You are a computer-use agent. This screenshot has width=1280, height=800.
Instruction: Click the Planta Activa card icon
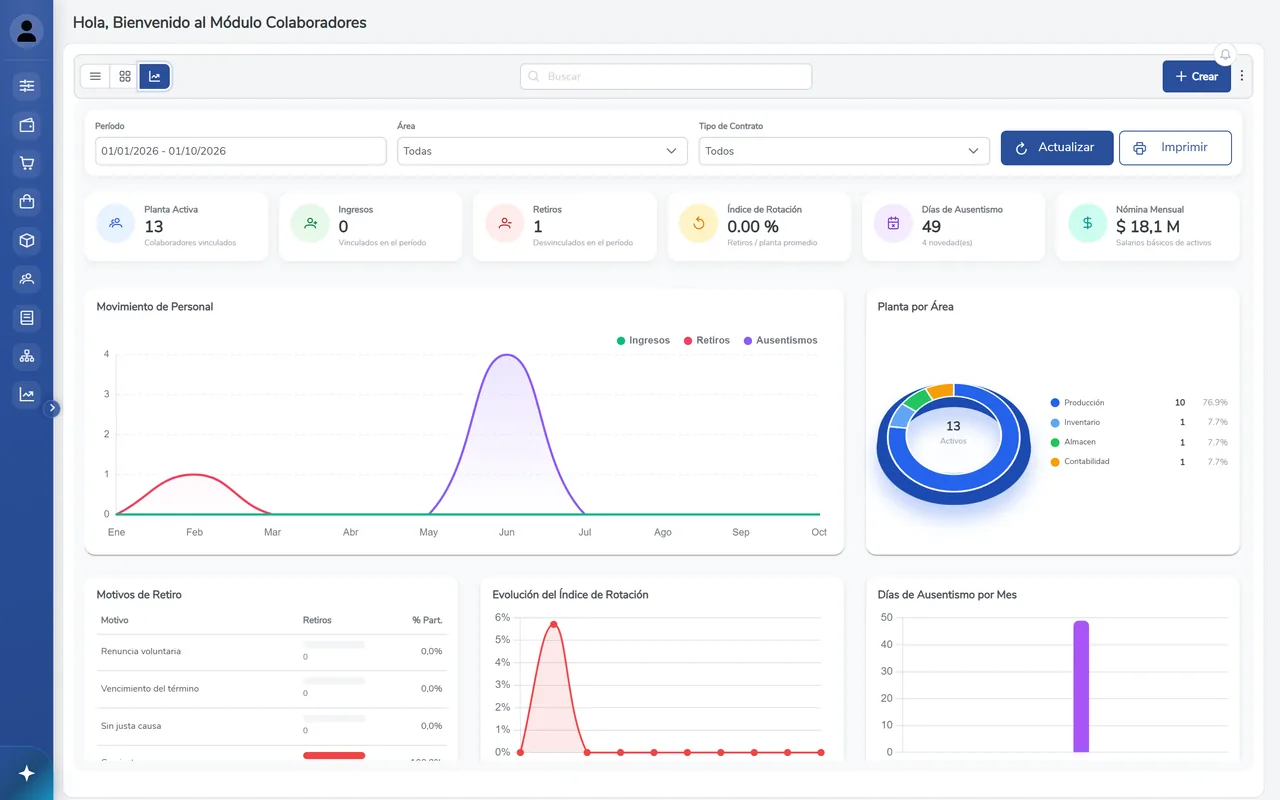(x=116, y=223)
